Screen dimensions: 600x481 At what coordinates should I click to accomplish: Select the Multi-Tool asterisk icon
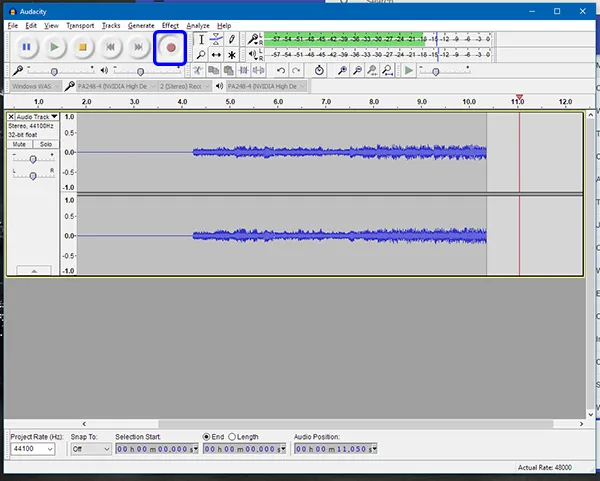[x=232, y=55]
